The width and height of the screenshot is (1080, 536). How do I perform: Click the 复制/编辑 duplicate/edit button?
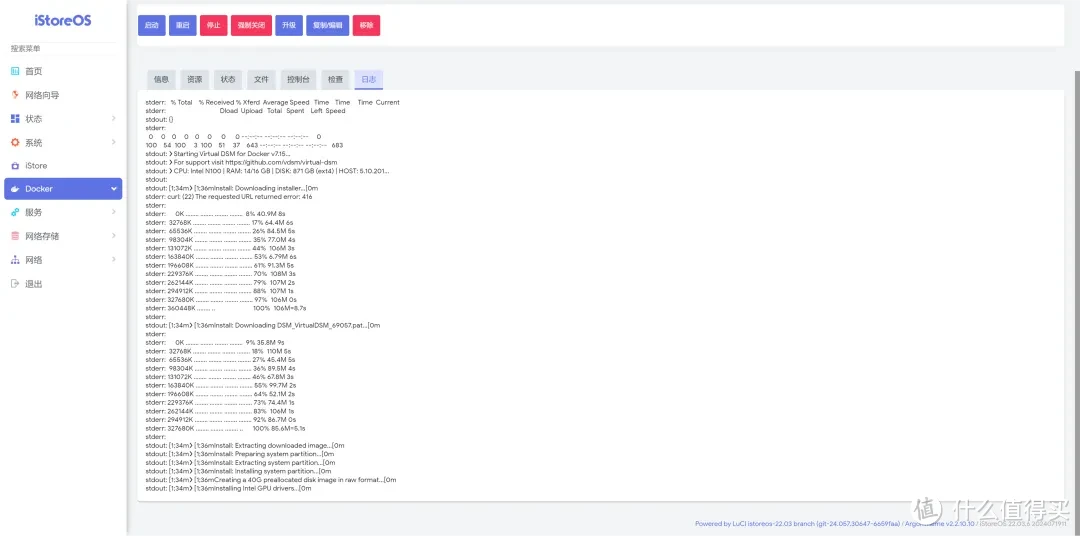tap(327, 25)
